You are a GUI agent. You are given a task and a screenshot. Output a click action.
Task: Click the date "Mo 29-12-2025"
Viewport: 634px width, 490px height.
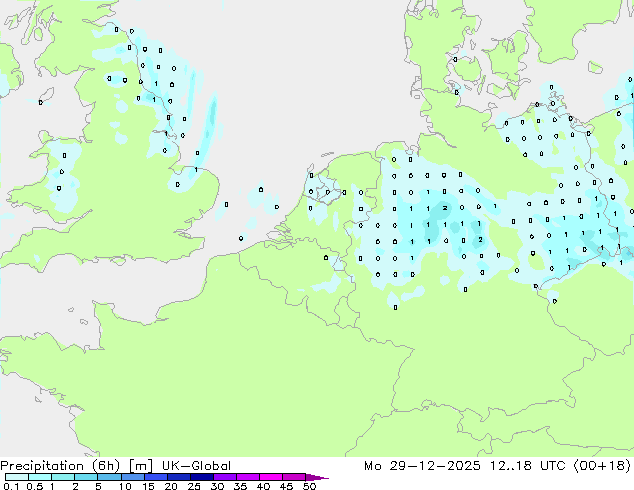coord(422,466)
